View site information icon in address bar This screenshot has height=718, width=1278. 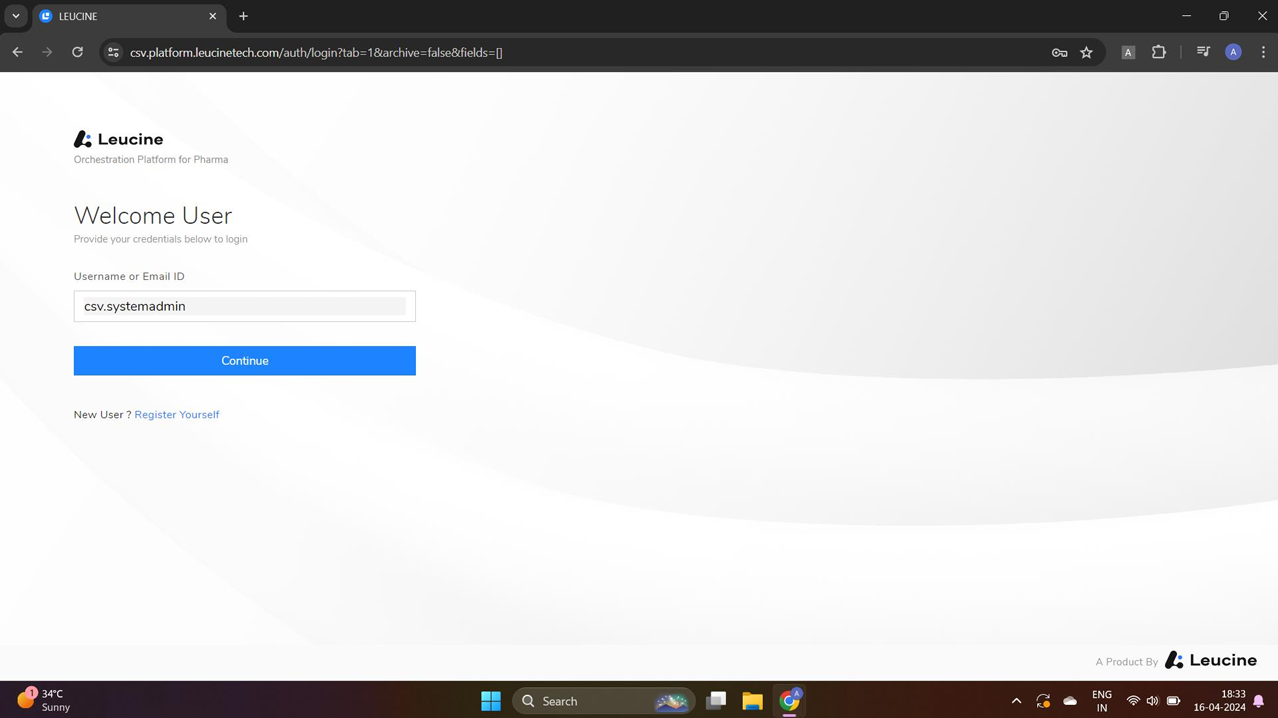pos(113,52)
